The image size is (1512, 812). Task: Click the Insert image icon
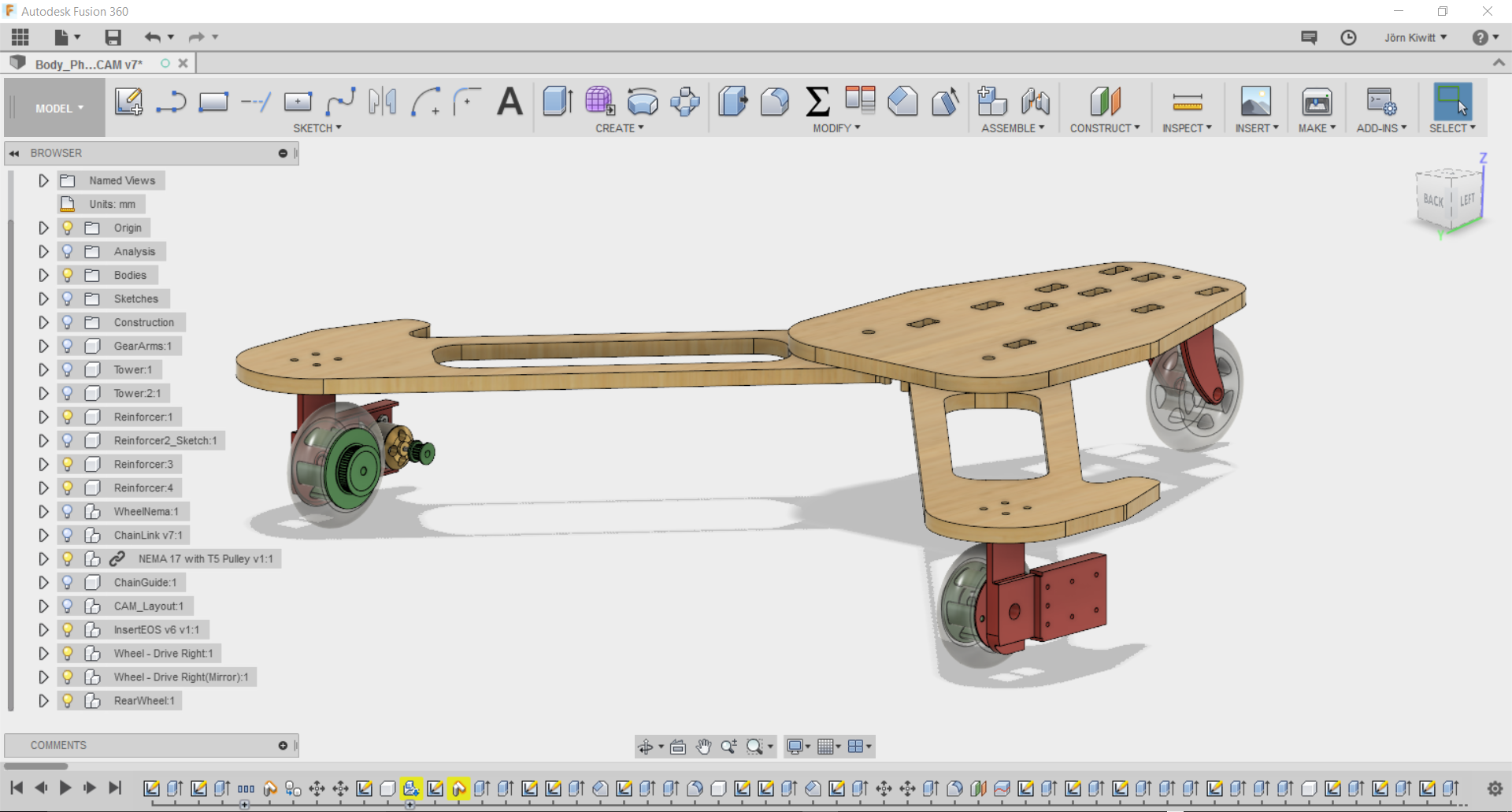coord(1256,102)
